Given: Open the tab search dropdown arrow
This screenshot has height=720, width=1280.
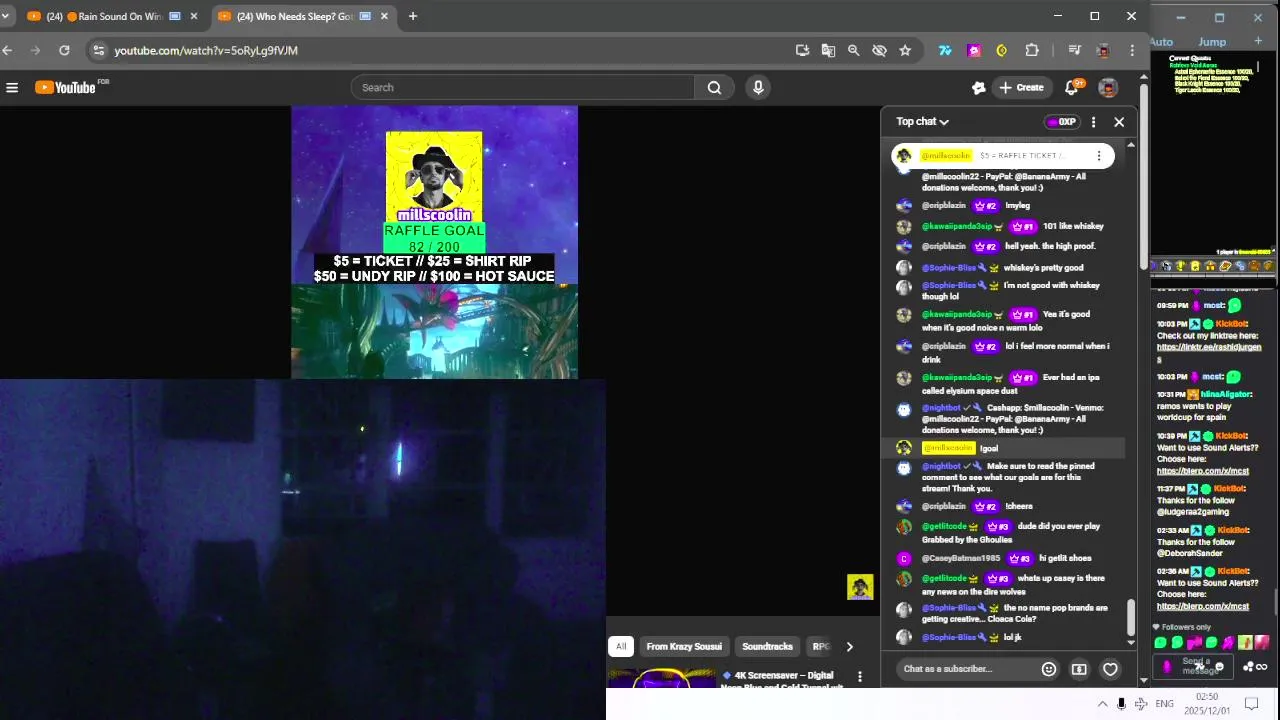Looking at the screenshot, I should click(x=5, y=16).
